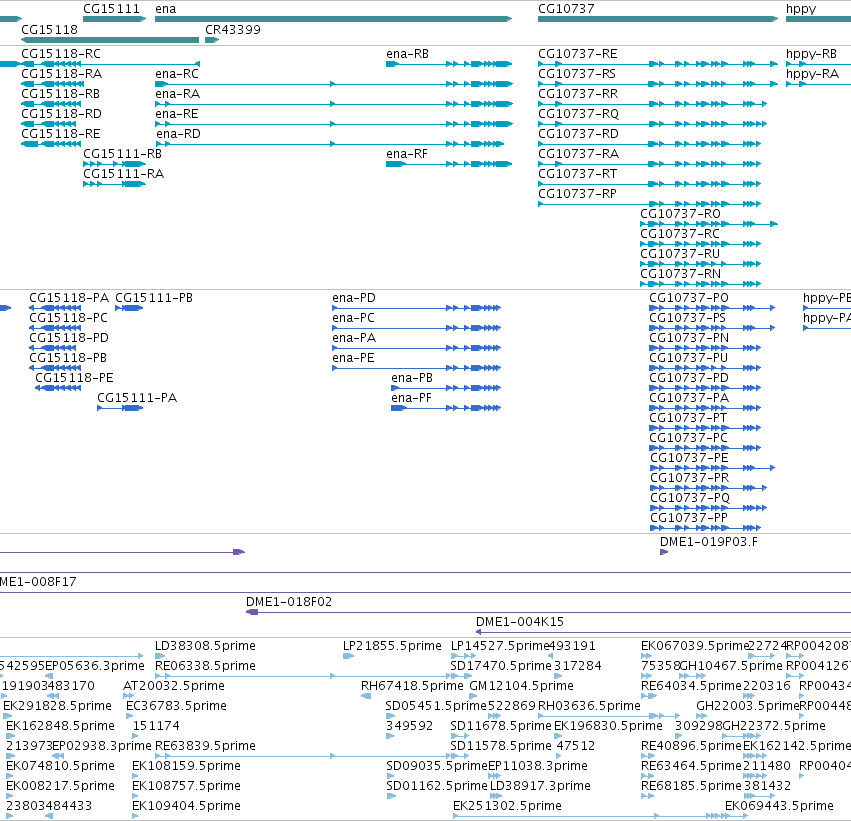Select the LD38917.3prime EST label

(541, 786)
